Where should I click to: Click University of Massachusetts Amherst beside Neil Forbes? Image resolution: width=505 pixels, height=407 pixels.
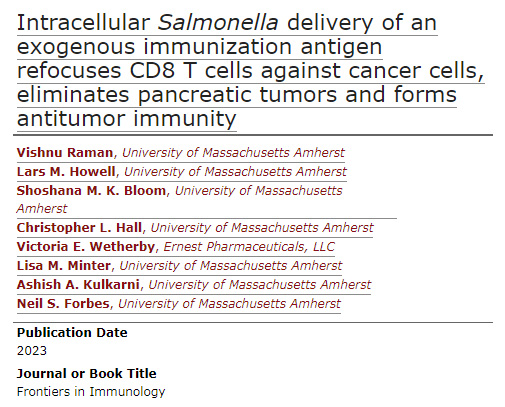pyautogui.click(x=229, y=304)
